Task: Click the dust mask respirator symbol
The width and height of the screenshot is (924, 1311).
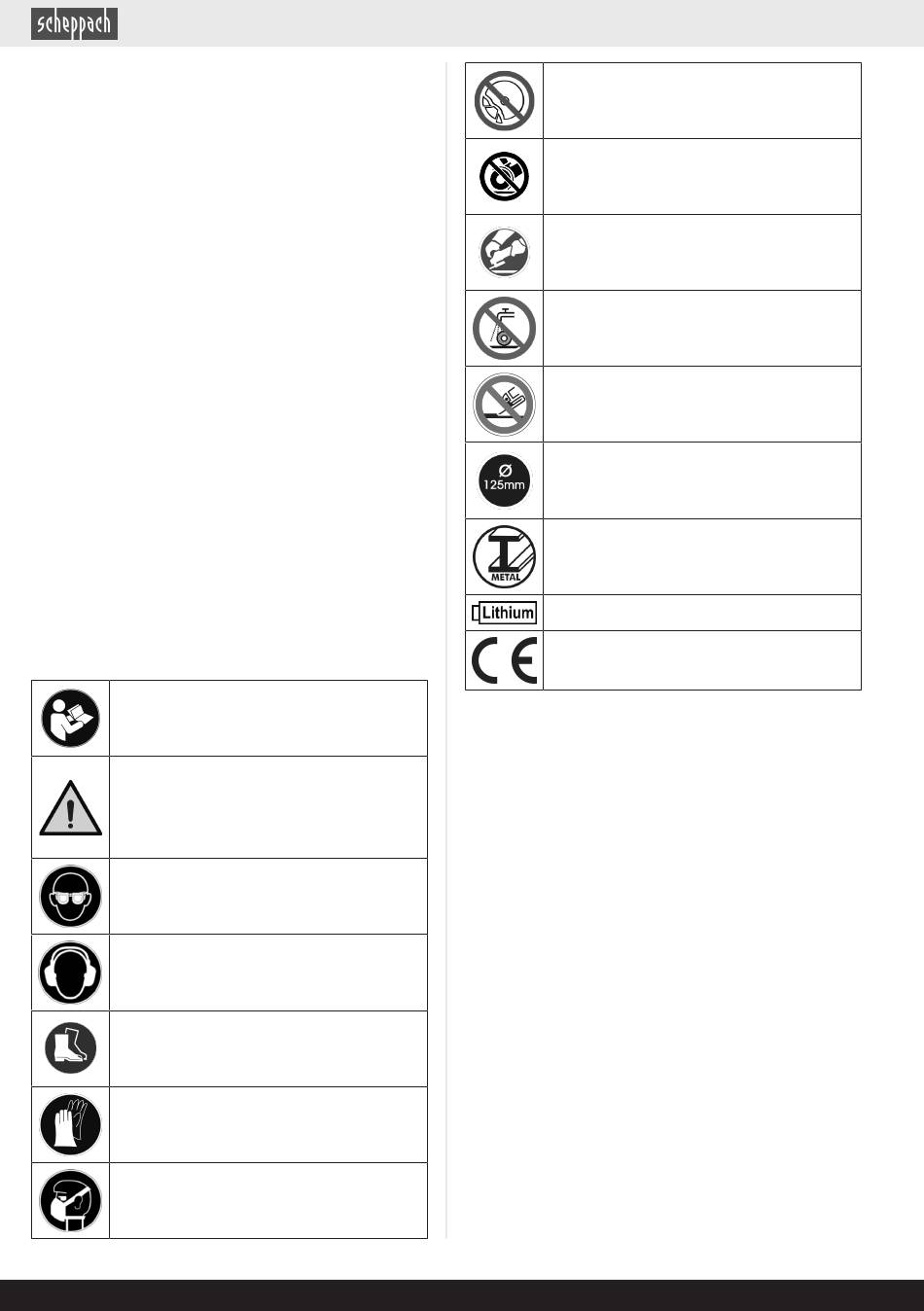Action: 70,1201
